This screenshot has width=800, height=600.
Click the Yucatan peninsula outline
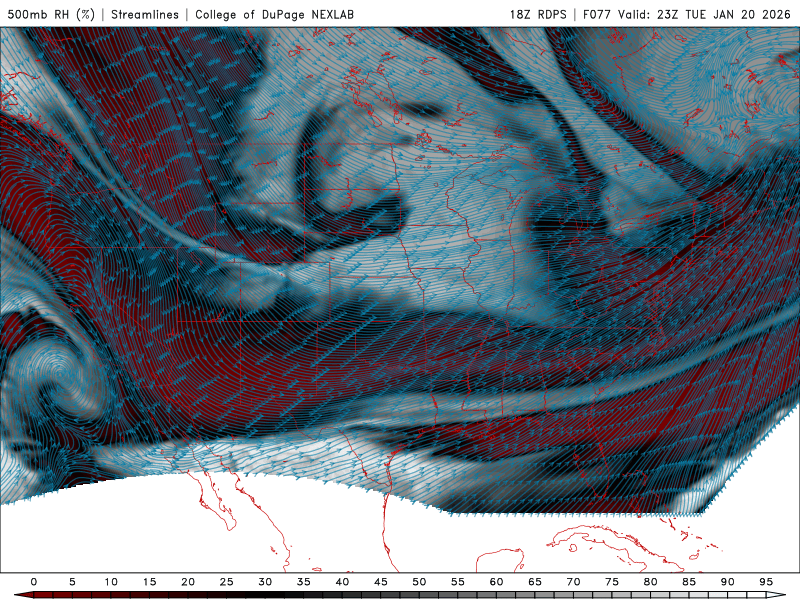point(500,560)
